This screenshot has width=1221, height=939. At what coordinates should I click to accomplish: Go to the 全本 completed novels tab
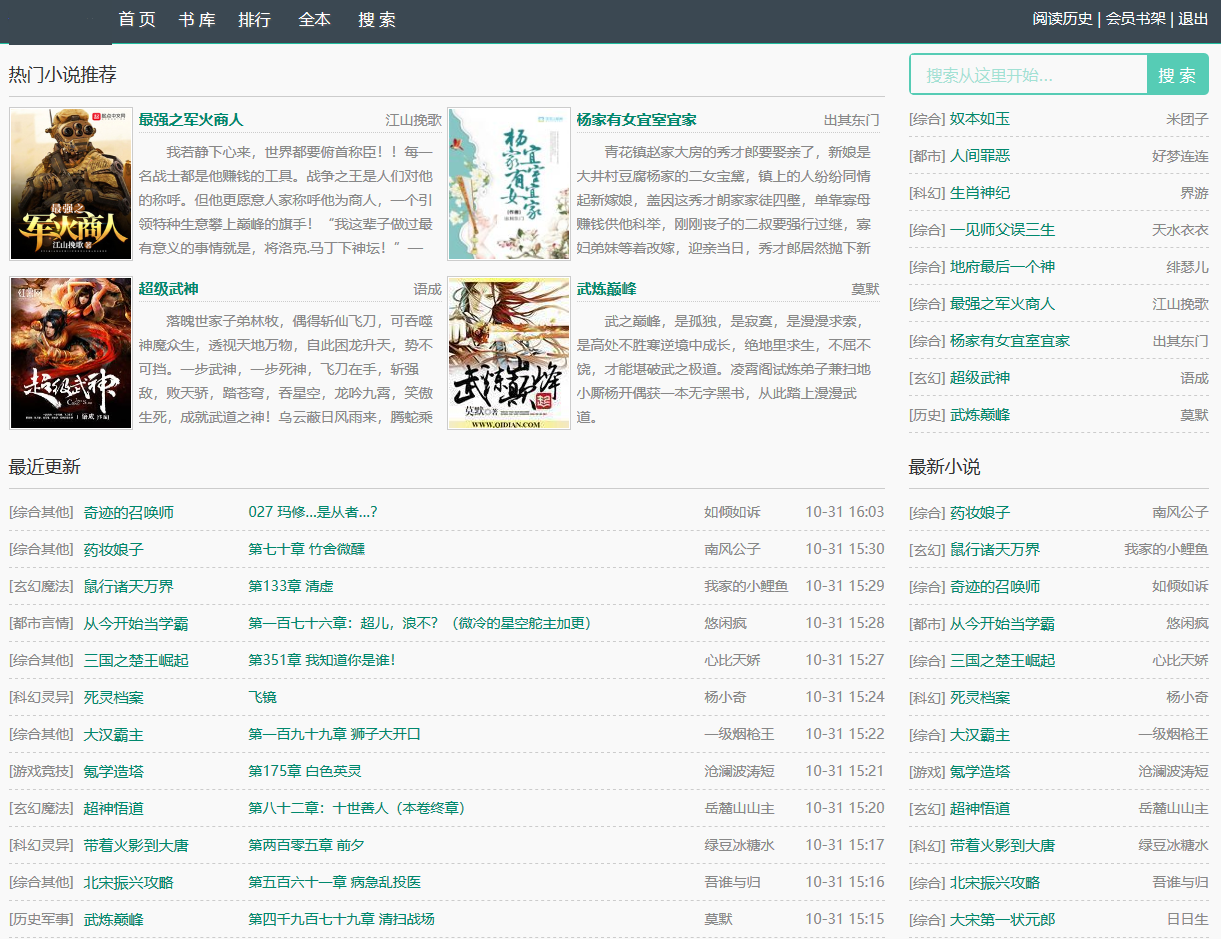314,19
